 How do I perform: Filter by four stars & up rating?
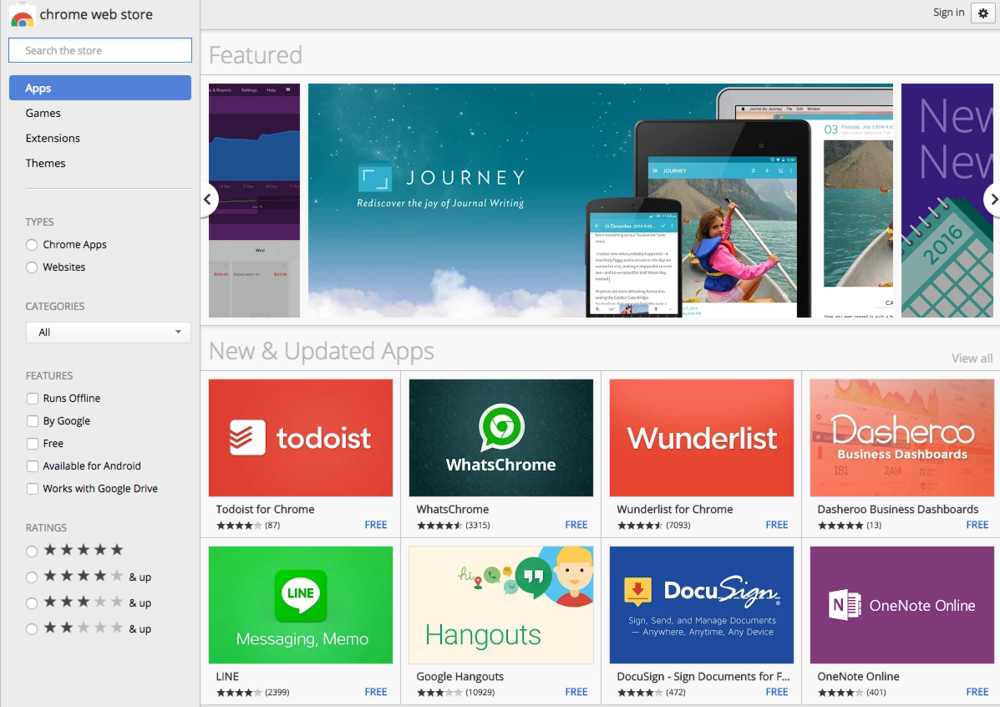pyautogui.click(x=32, y=577)
